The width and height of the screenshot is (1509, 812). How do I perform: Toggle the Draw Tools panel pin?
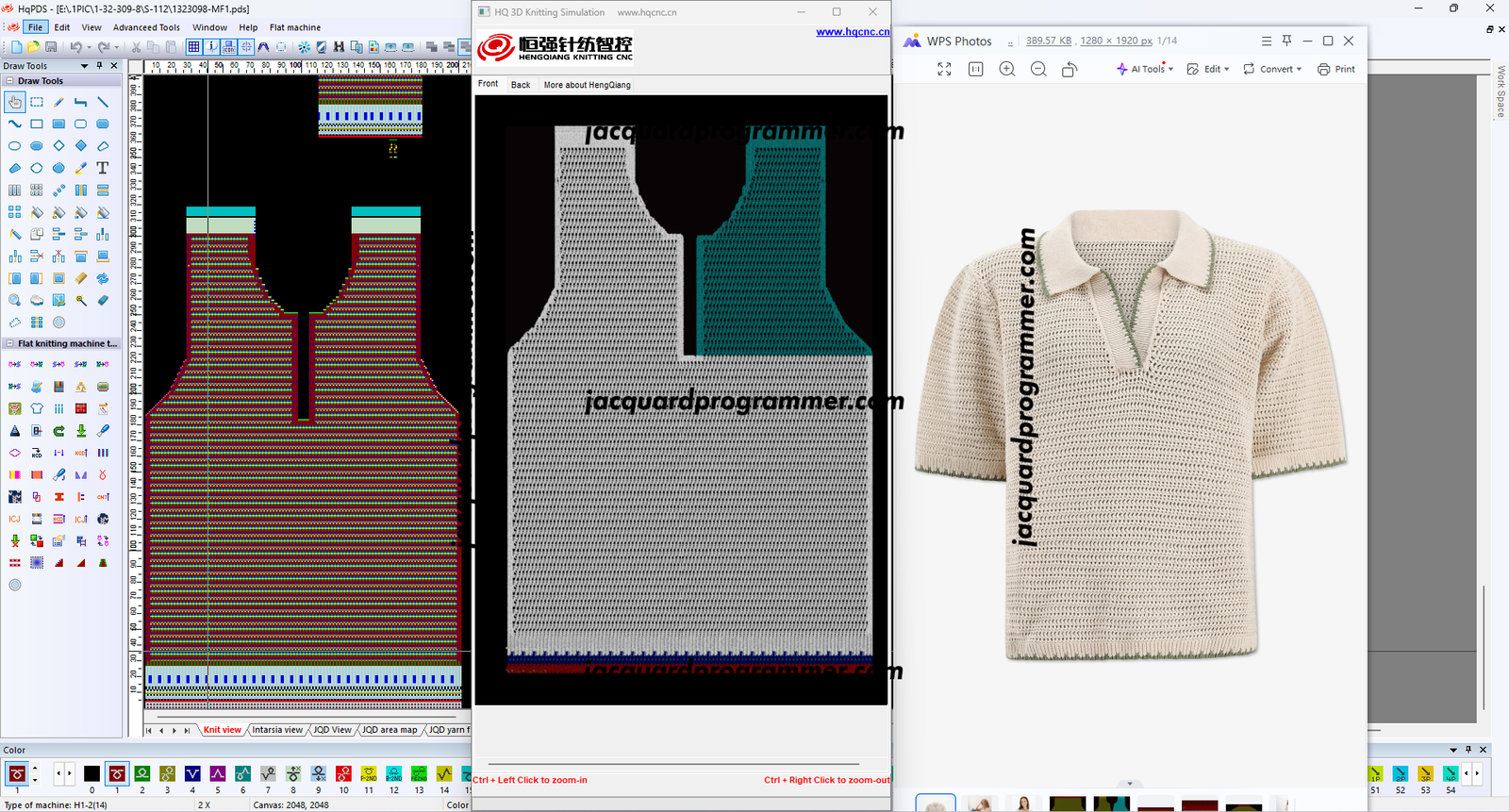tap(100, 66)
